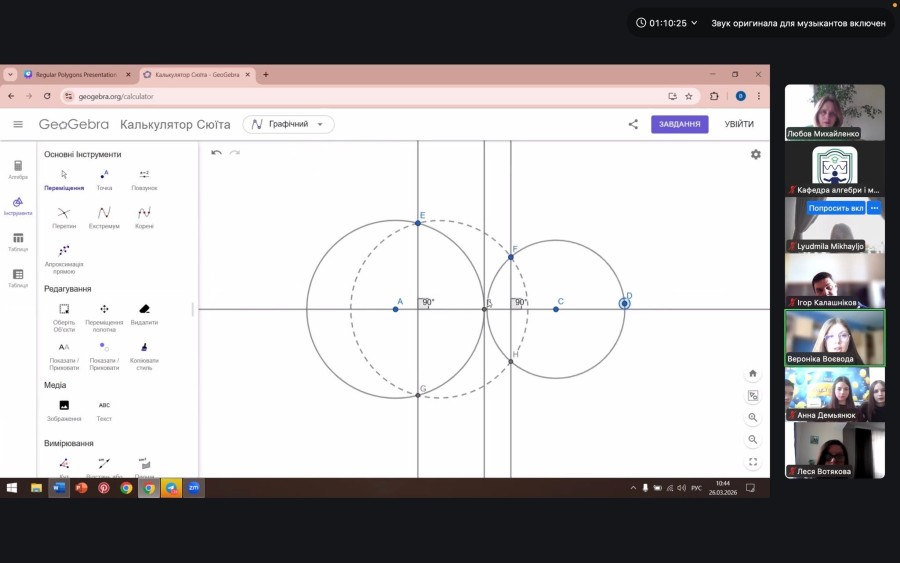Close the Regular Polygons Presentation tab

[x=128, y=75]
